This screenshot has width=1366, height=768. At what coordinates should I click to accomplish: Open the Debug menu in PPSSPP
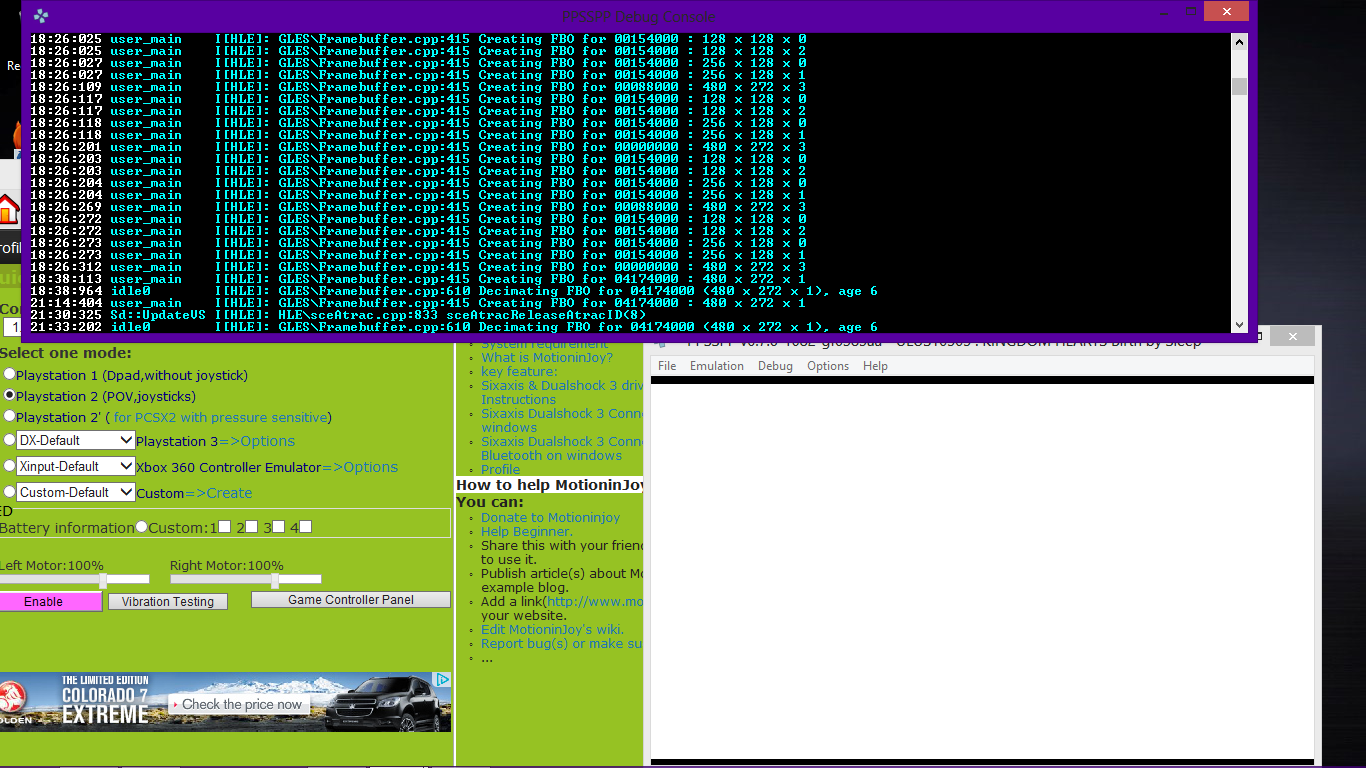(x=775, y=366)
